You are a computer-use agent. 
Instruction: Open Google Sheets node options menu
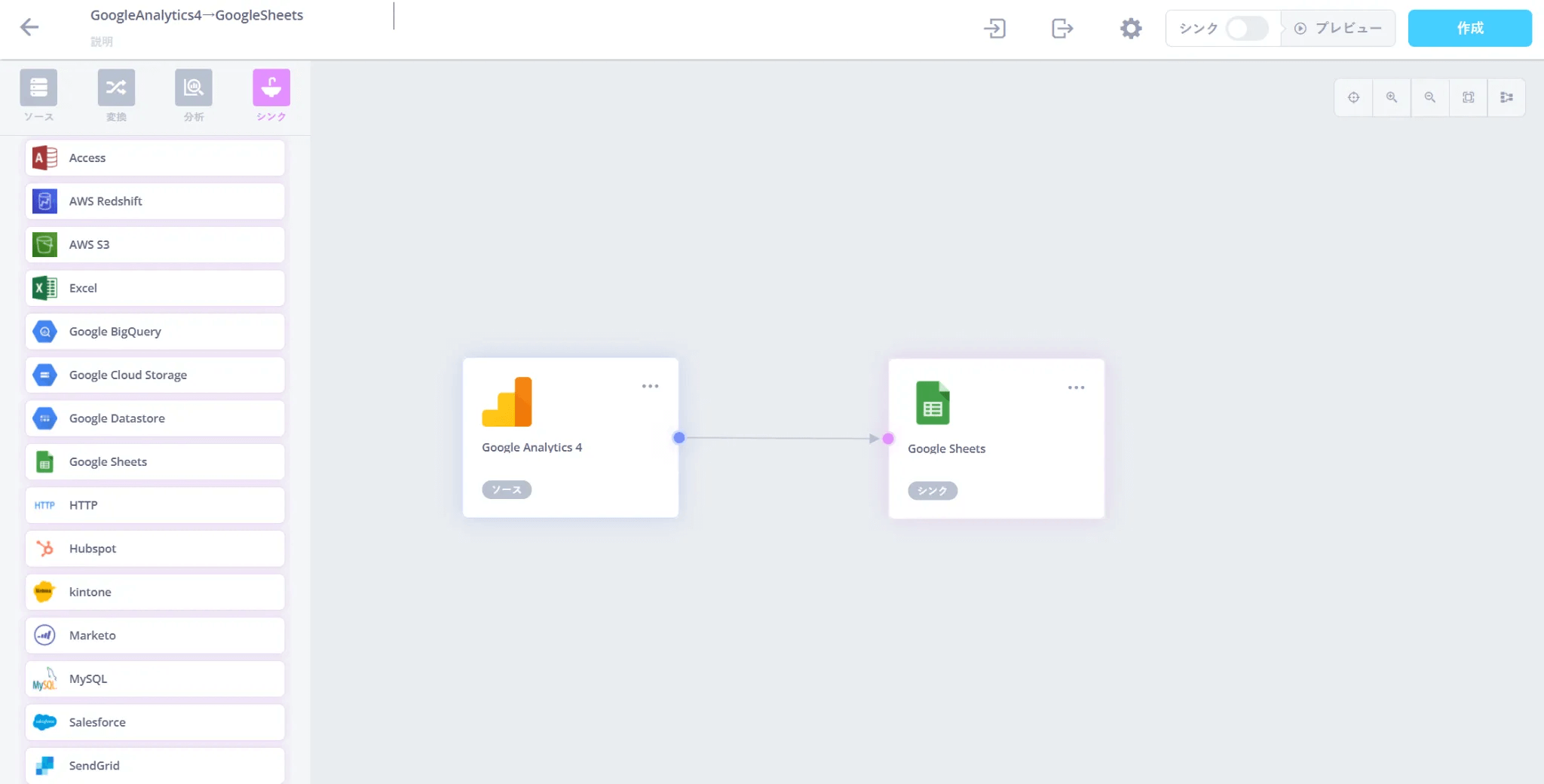1076,387
